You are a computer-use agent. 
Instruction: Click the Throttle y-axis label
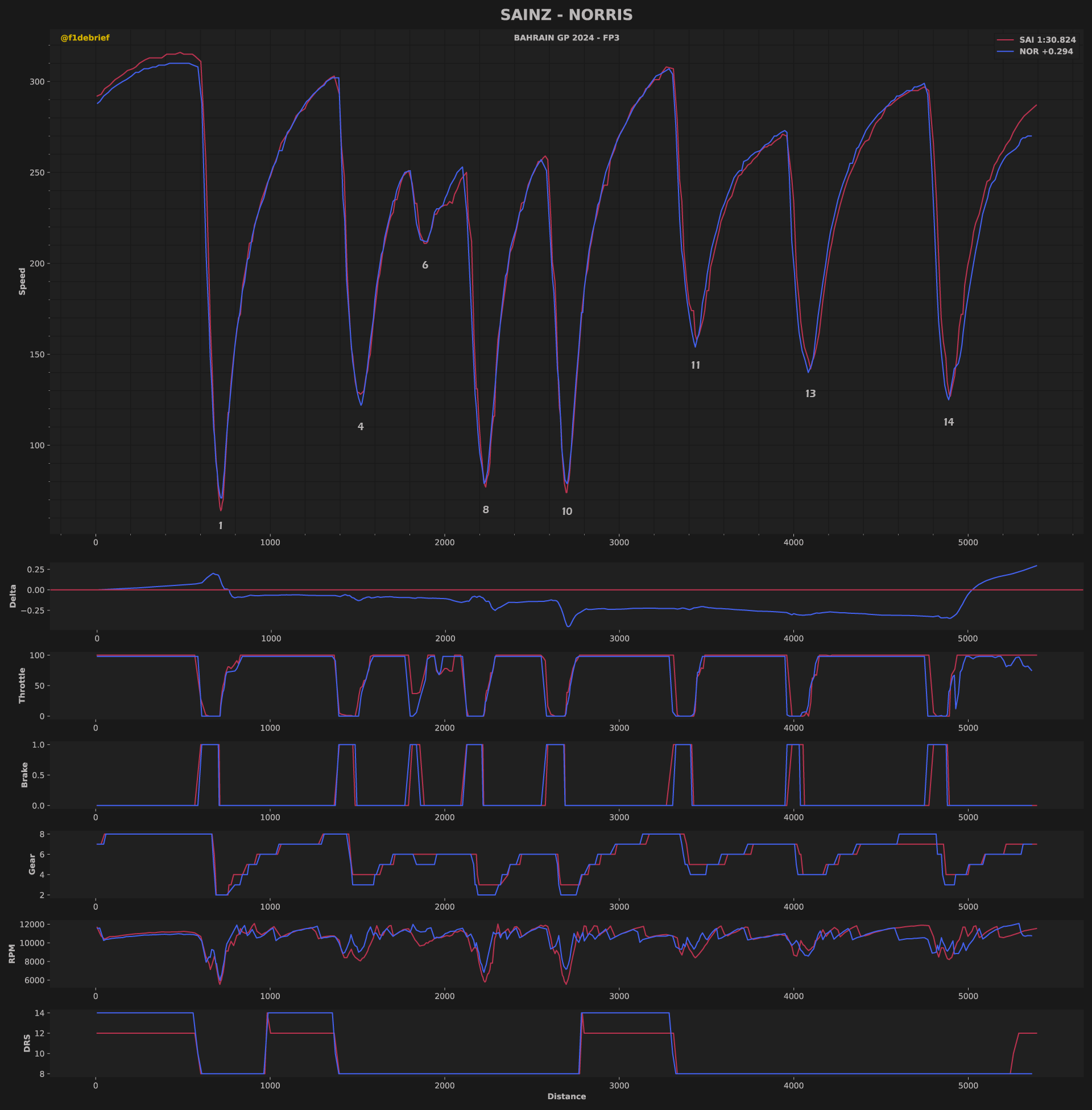coord(22,685)
